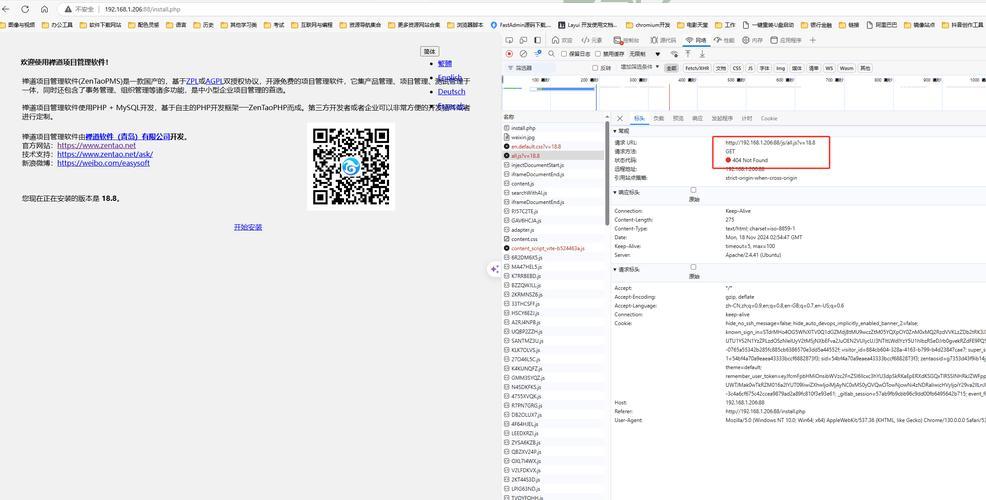Switch to the Performance (性能) tab
The image size is (986, 500).
pos(724,40)
